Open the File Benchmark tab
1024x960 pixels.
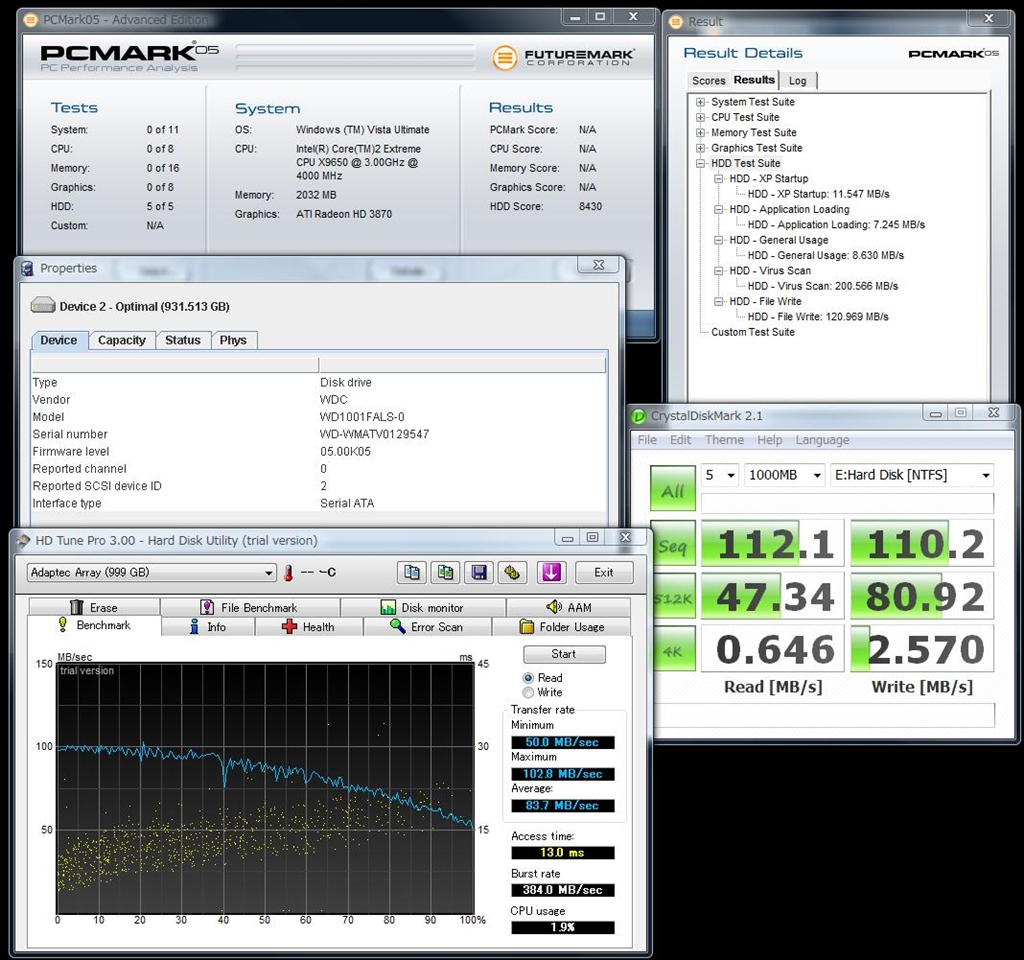point(249,607)
